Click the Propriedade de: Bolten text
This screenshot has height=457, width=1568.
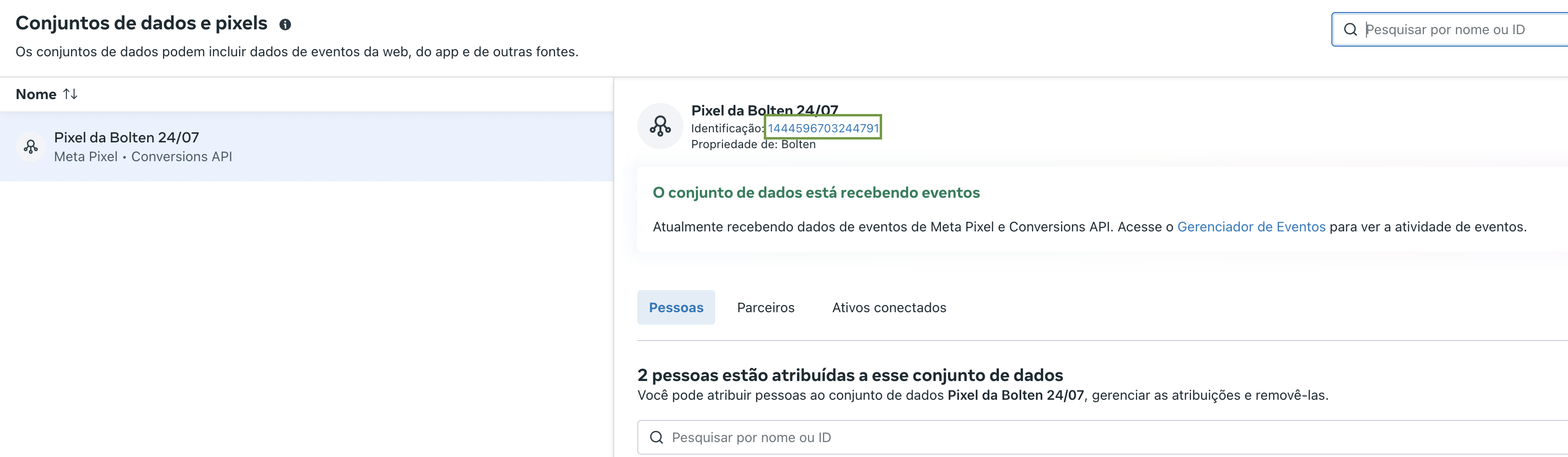tap(753, 144)
